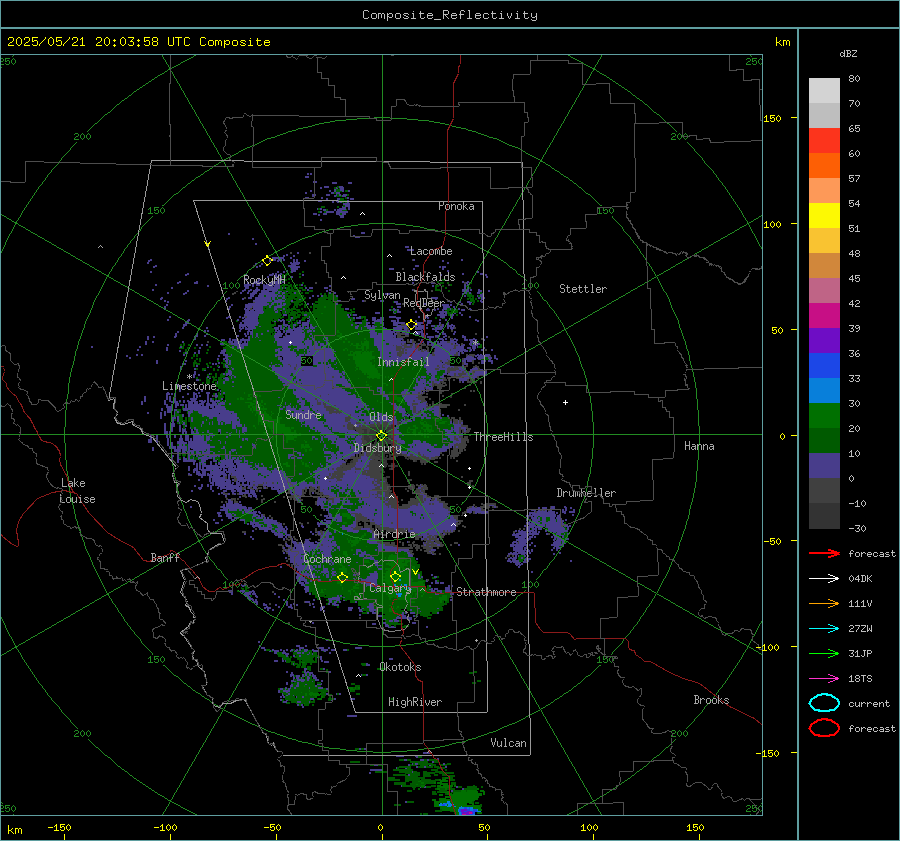Click the 80 dBZ legend value
900x841 pixels.
coord(854,79)
